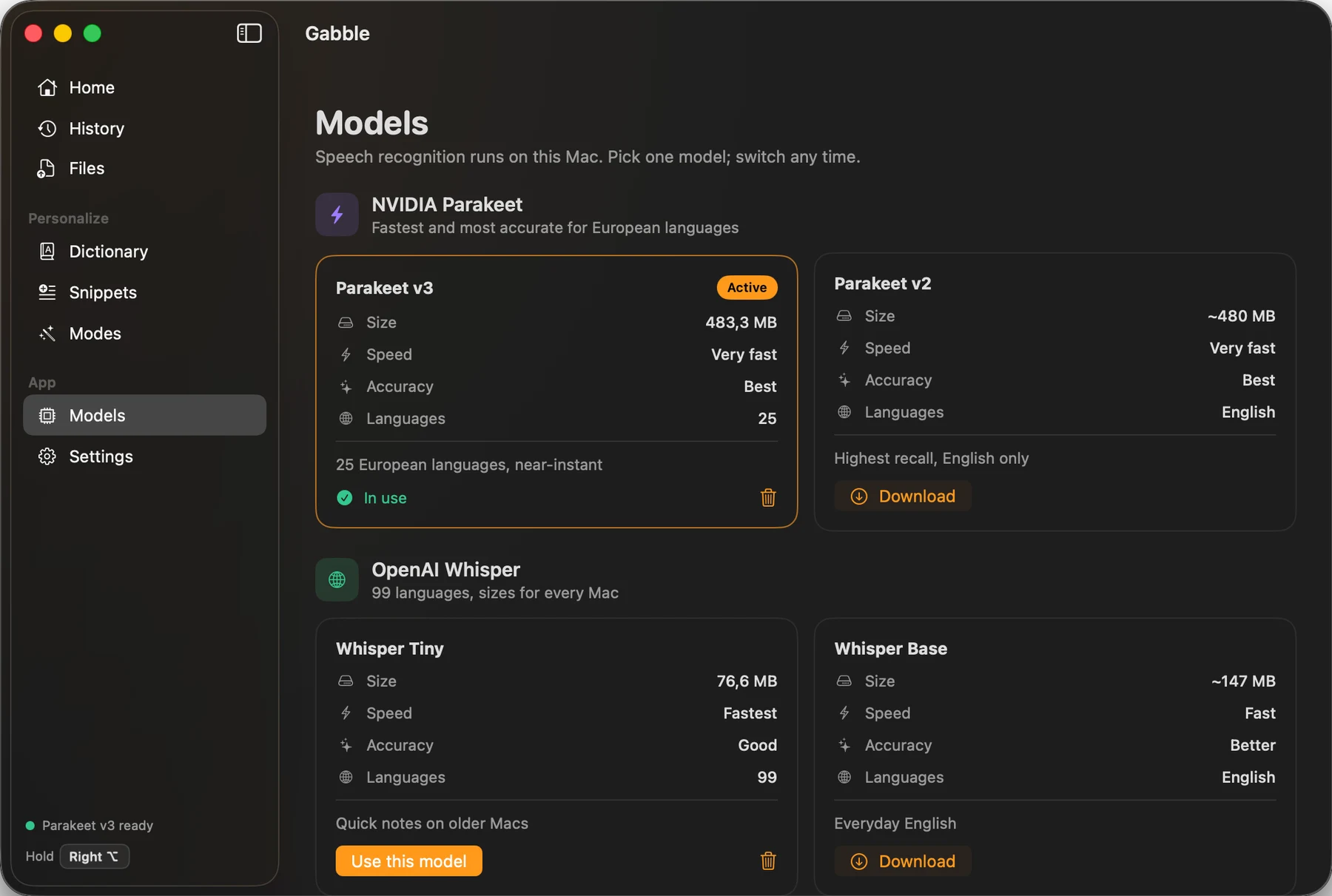Click the Whisper Tiny Size disk icon

tap(346, 681)
